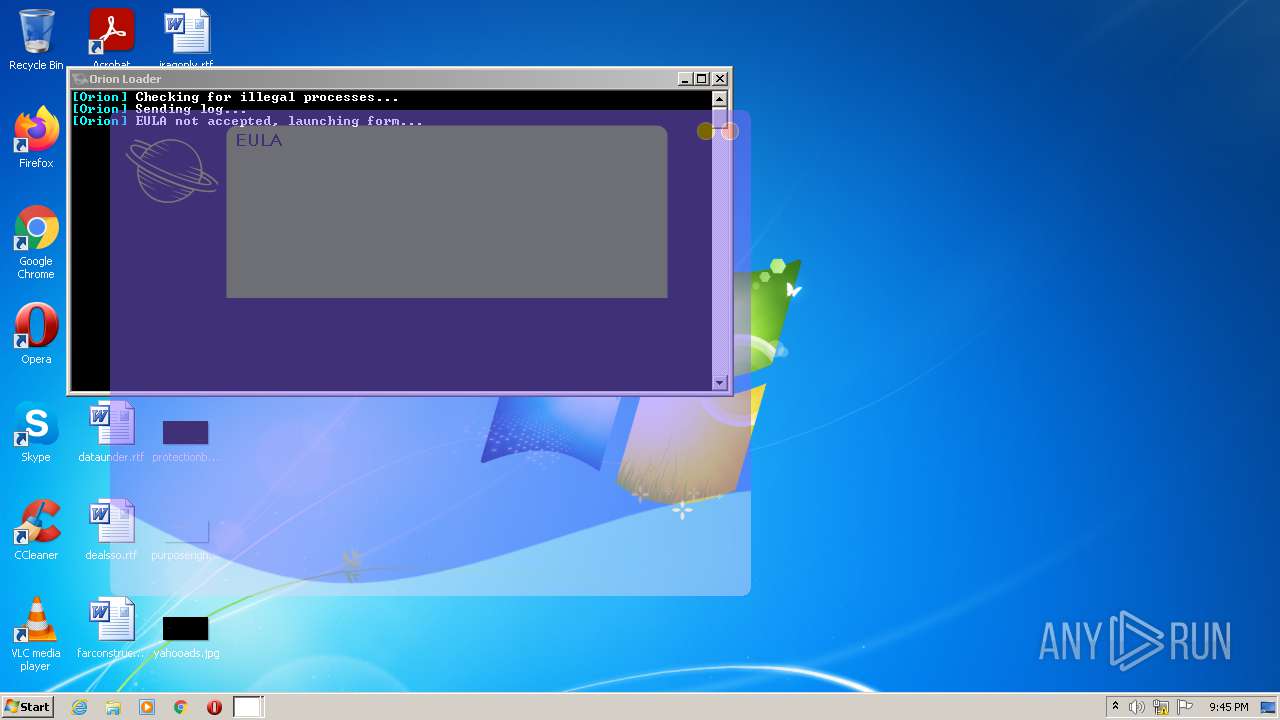Click Opera icon in the taskbar
The height and width of the screenshot is (720, 1280).
coord(214,707)
